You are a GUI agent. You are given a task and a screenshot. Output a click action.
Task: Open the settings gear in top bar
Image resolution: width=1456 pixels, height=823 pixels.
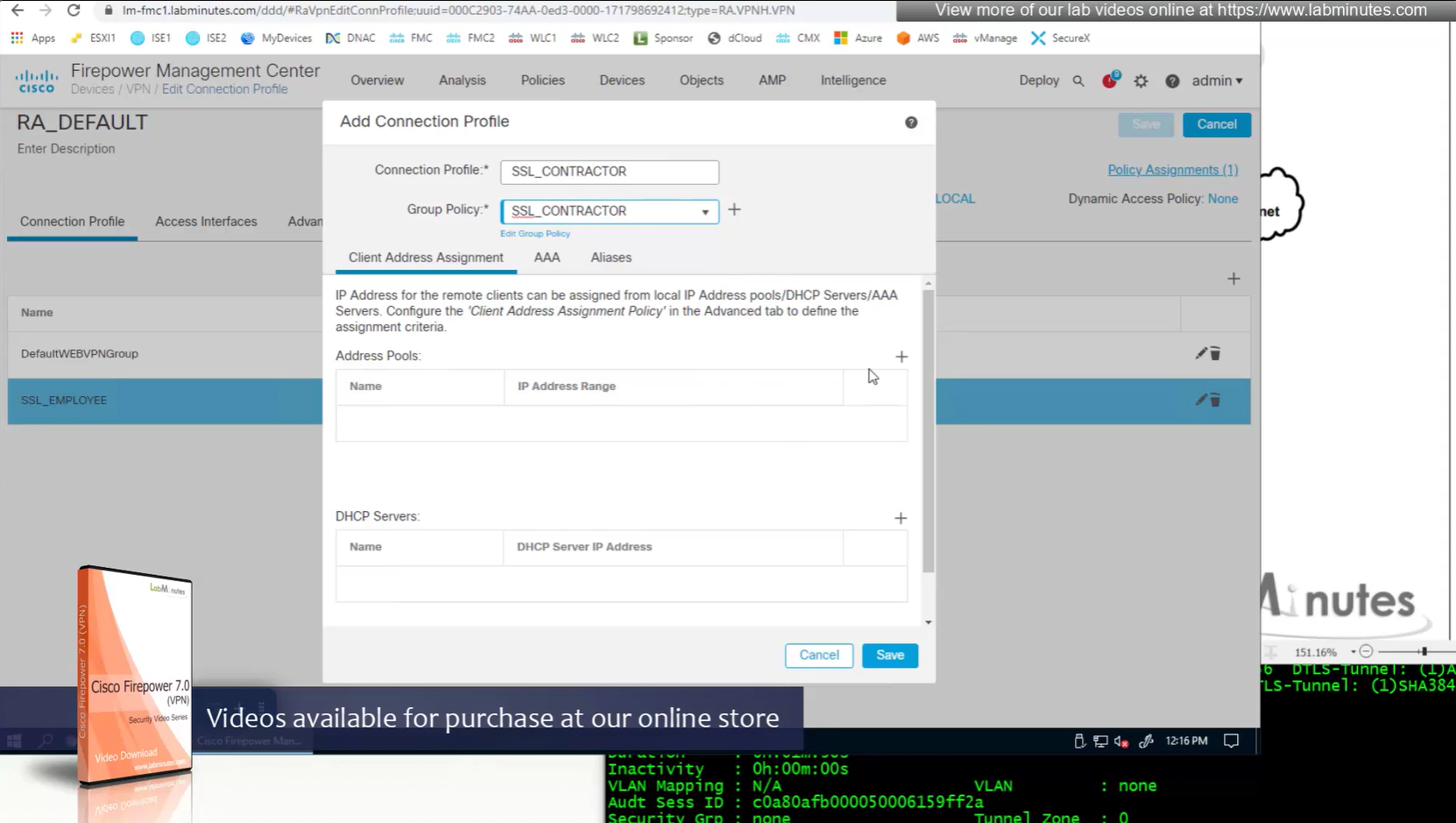(x=1141, y=81)
